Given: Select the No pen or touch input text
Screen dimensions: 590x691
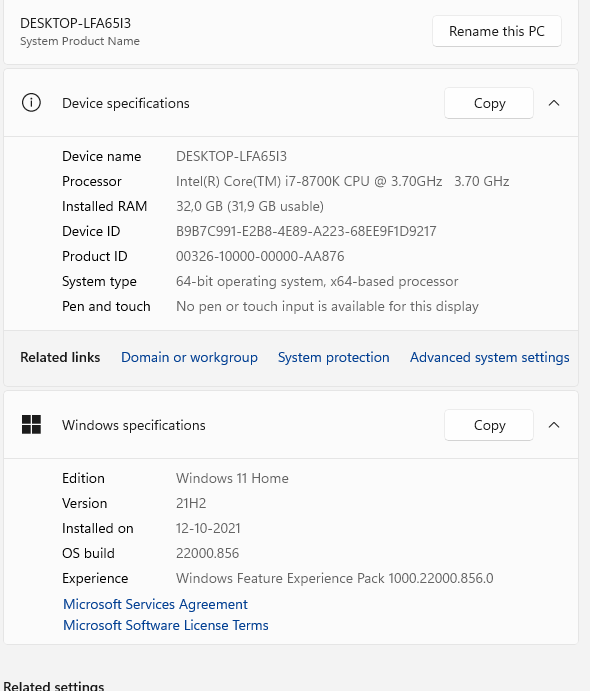Looking at the screenshot, I should click(327, 306).
